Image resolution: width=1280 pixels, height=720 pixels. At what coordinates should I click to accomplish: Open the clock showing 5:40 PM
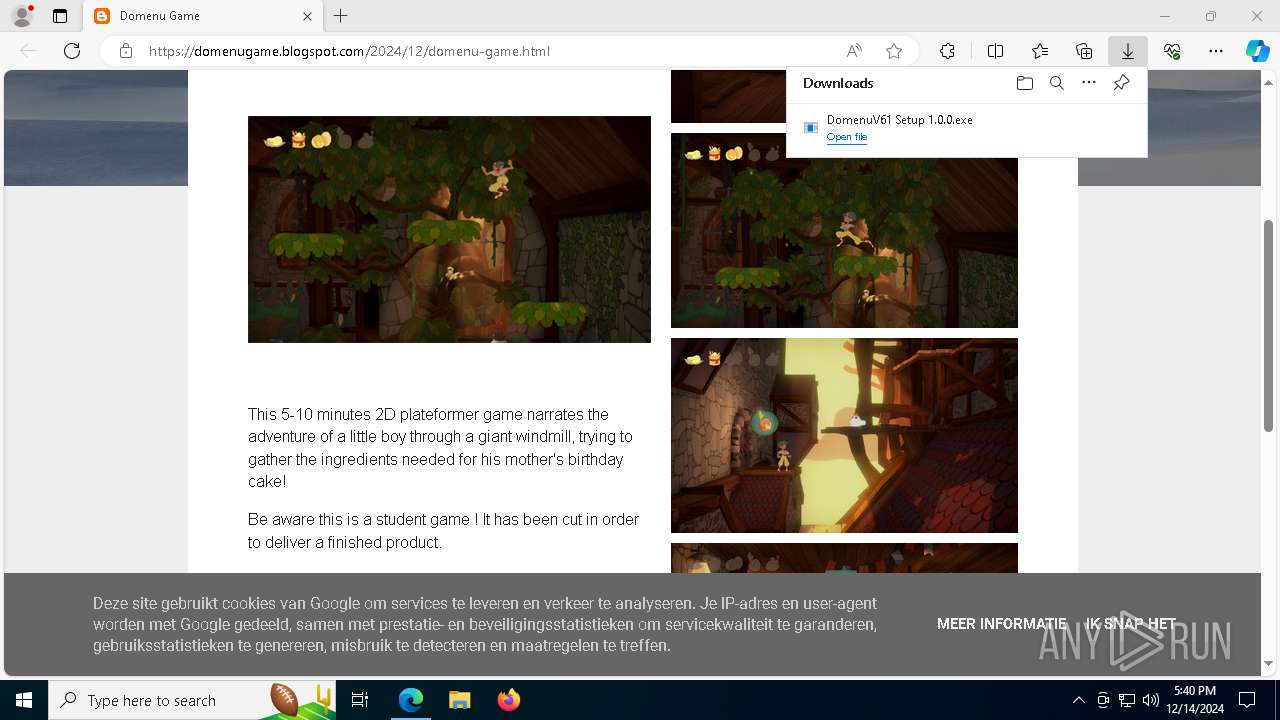[1194, 700]
